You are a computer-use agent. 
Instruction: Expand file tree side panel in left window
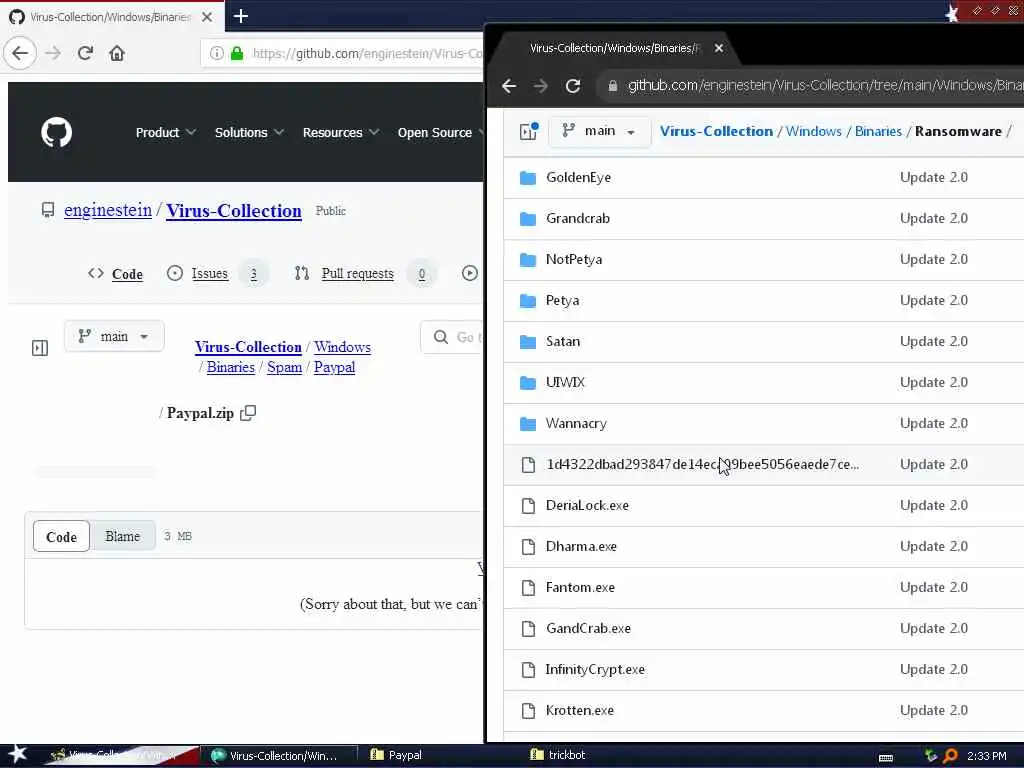40,348
